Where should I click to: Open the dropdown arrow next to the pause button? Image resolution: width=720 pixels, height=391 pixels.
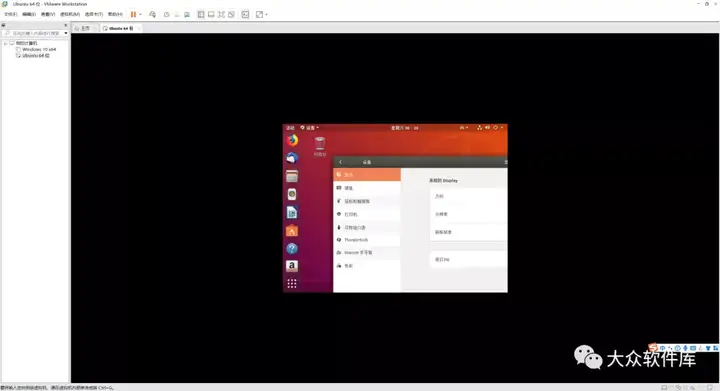click(x=140, y=14)
